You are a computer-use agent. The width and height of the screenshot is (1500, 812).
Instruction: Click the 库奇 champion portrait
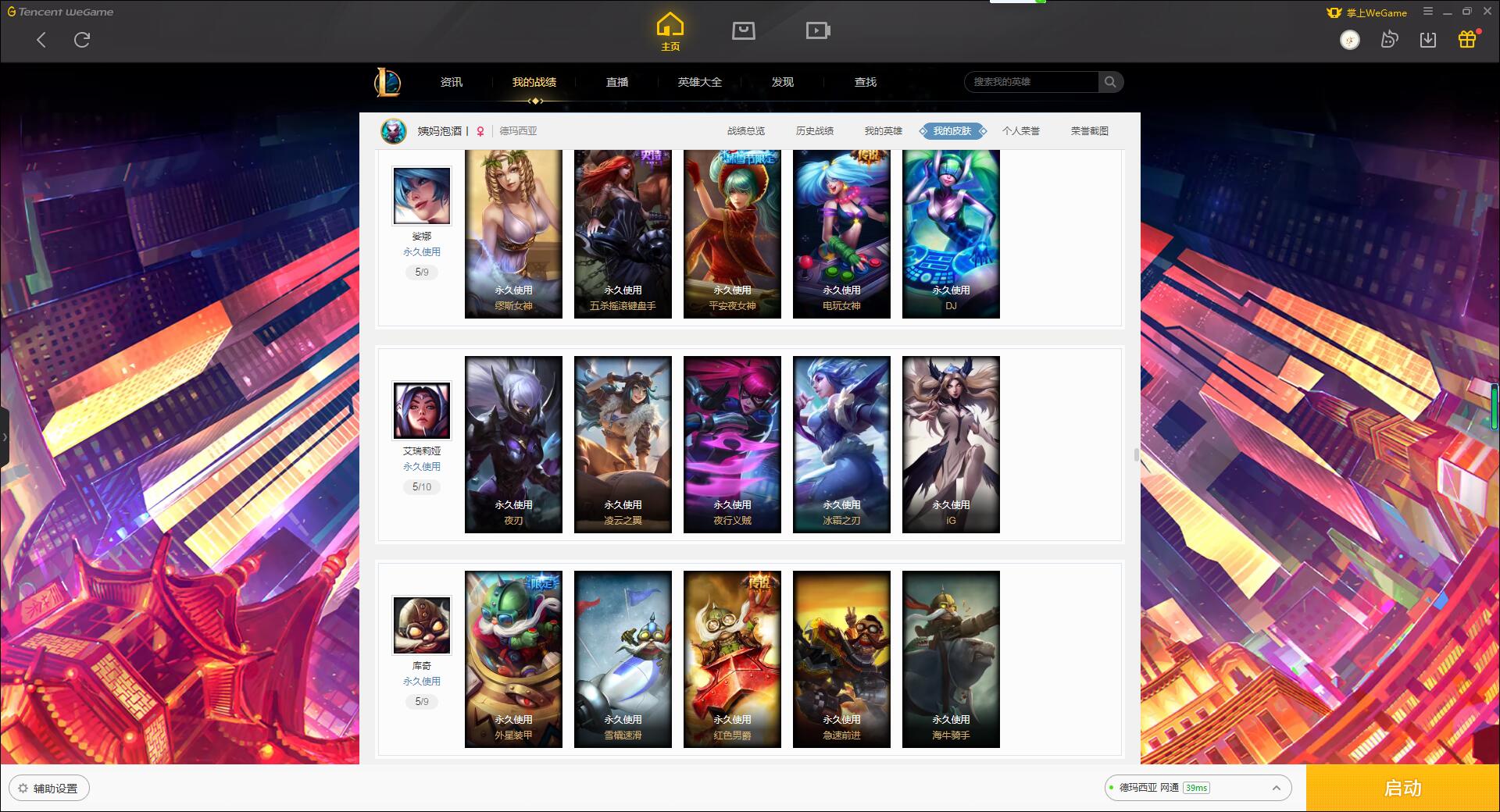[422, 625]
